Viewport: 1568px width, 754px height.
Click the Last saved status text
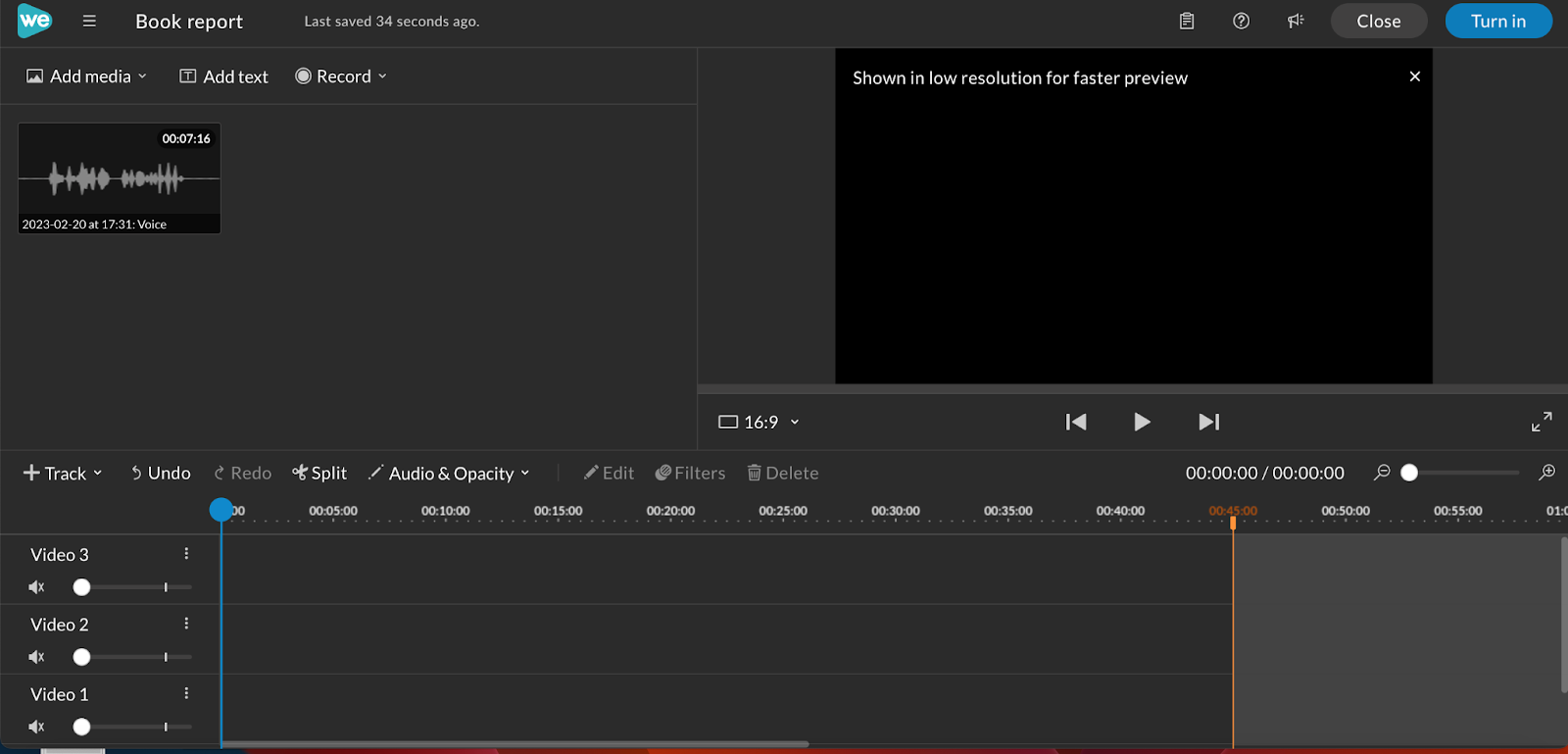click(392, 22)
